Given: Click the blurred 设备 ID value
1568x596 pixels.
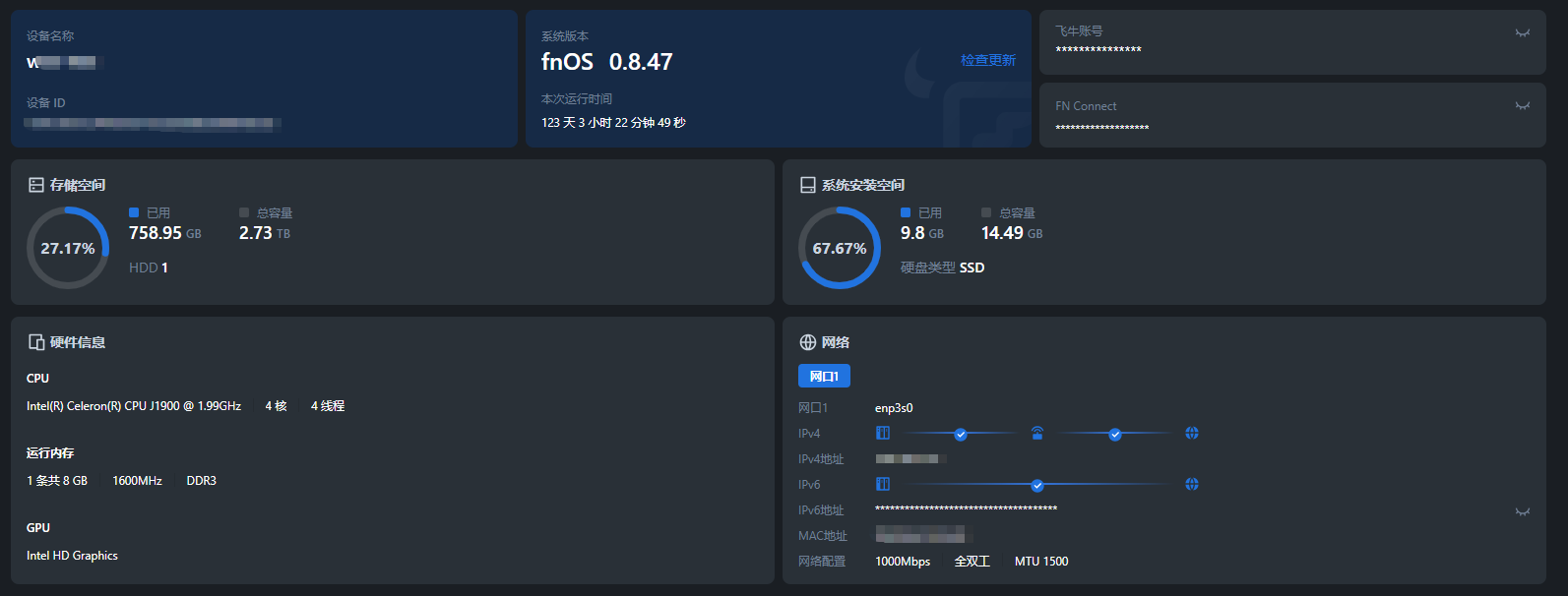Looking at the screenshot, I should 153,124.
